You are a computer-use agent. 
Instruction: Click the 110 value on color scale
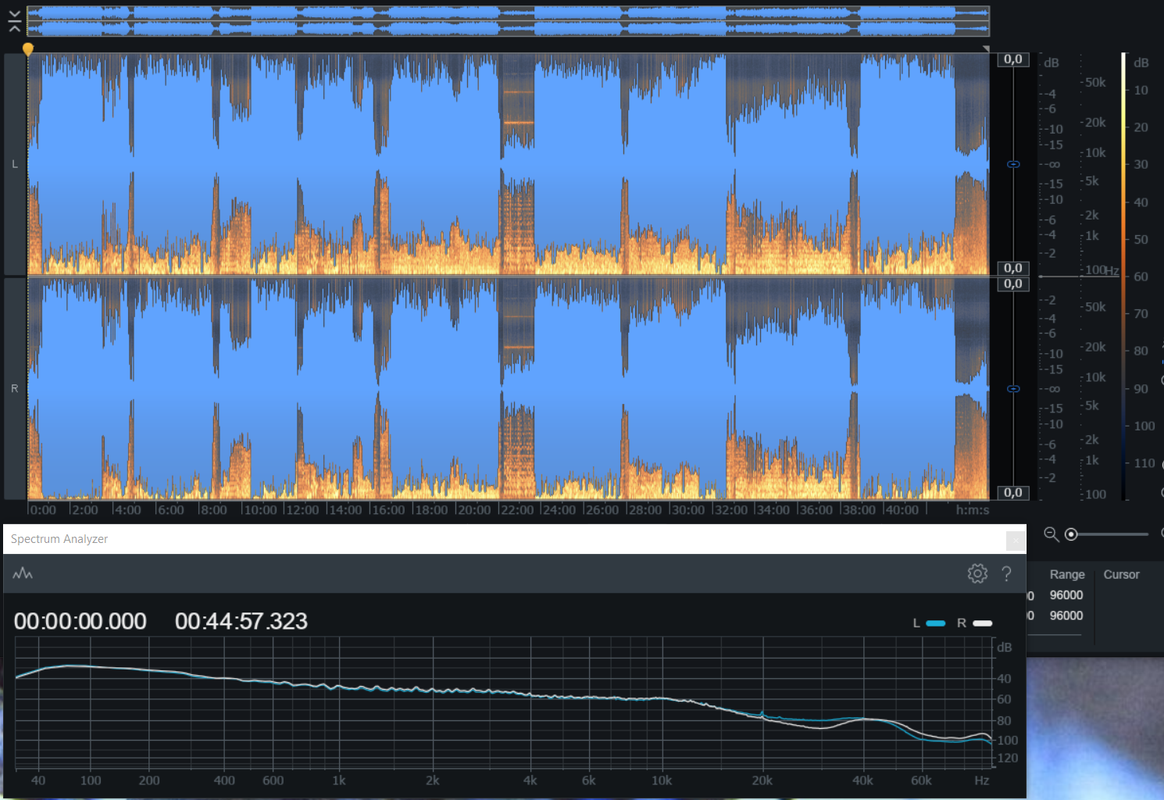(x=1144, y=463)
